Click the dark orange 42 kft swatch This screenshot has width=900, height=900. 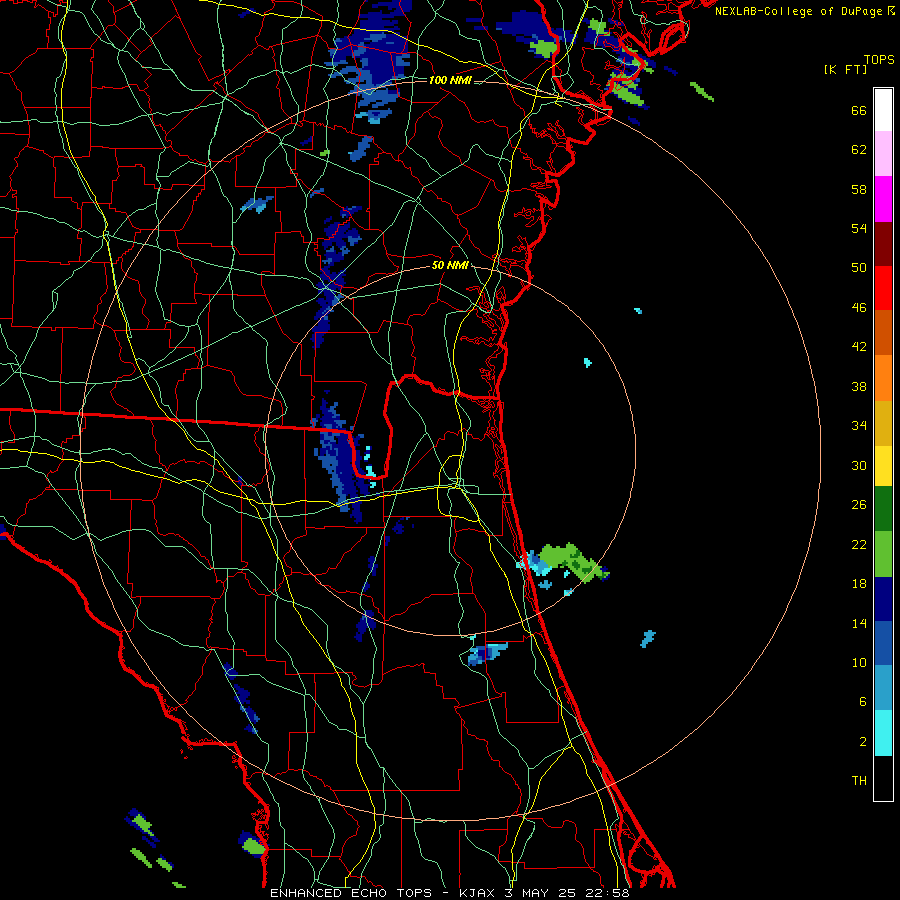coord(883,333)
